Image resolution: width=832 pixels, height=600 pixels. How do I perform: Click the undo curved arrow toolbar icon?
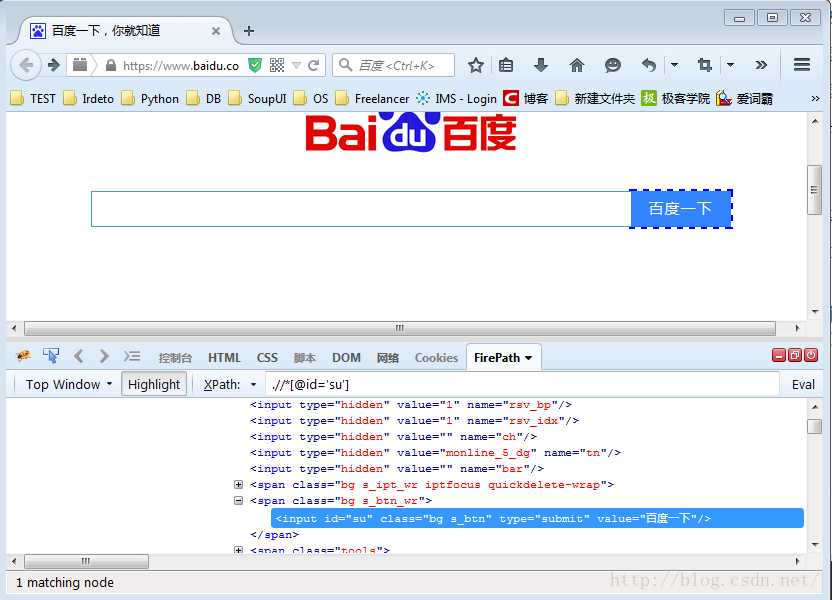[648, 65]
